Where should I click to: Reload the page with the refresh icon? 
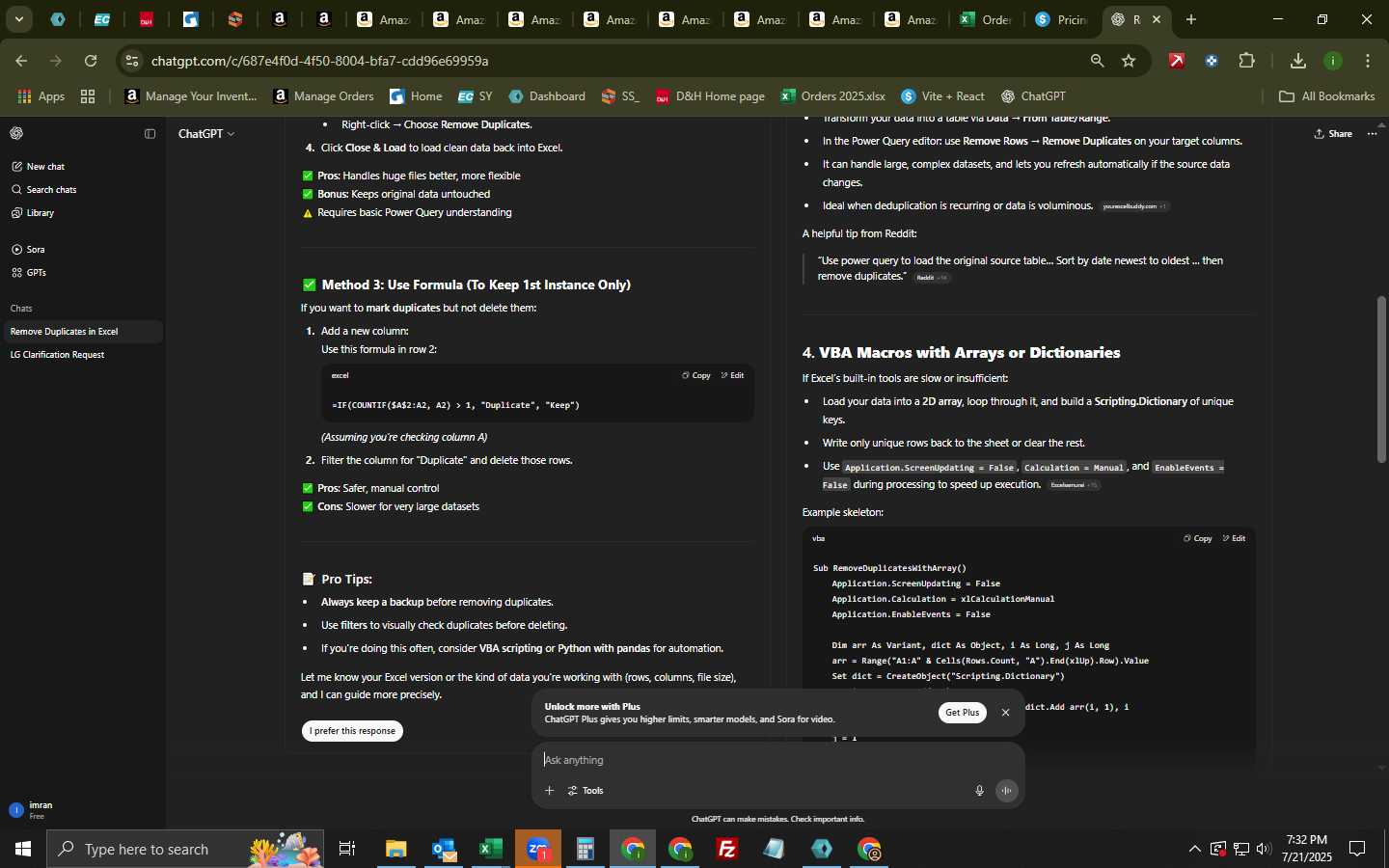(x=91, y=61)
